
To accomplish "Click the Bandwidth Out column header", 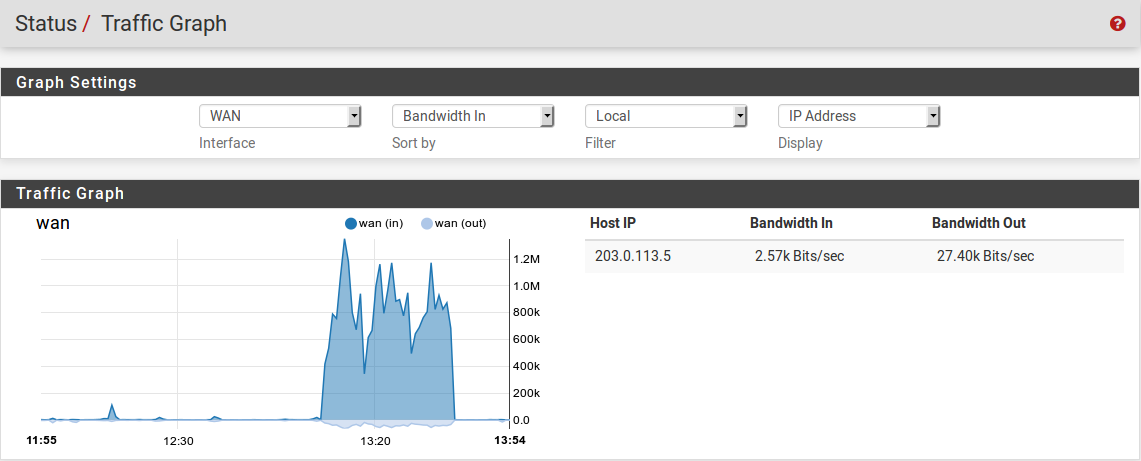I will tap(978, 223).
